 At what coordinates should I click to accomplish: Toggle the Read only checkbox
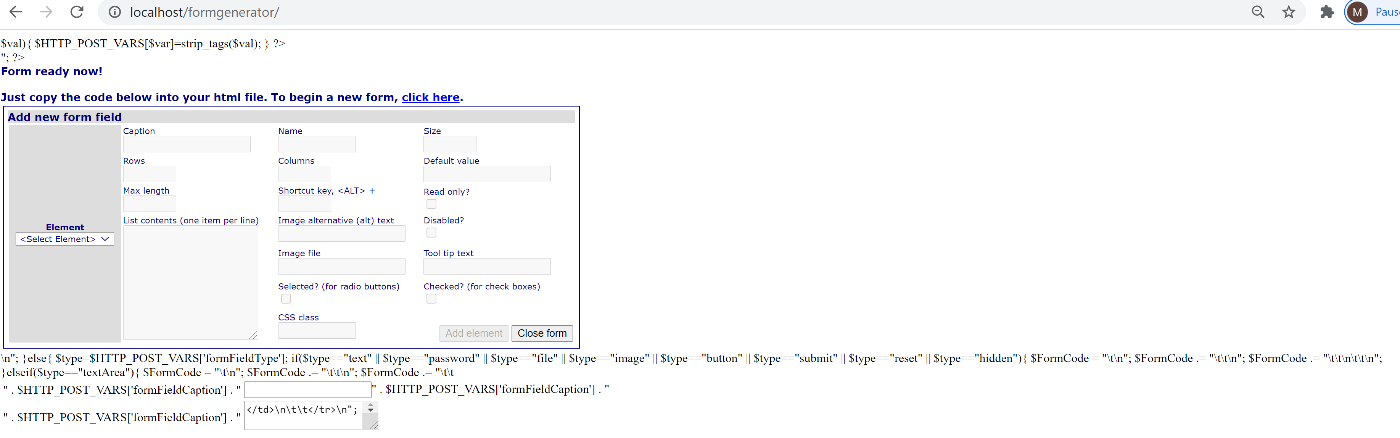coord(431,204)
